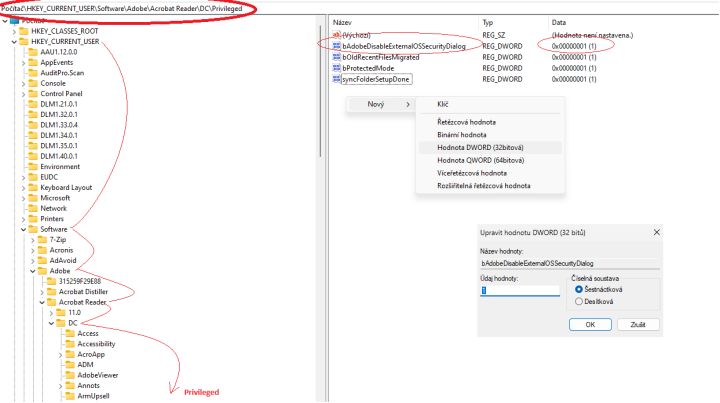Viewport: 720px width, 403px height.
Task: Click the Printers folder icon
Action: click(x=33, y=219)
